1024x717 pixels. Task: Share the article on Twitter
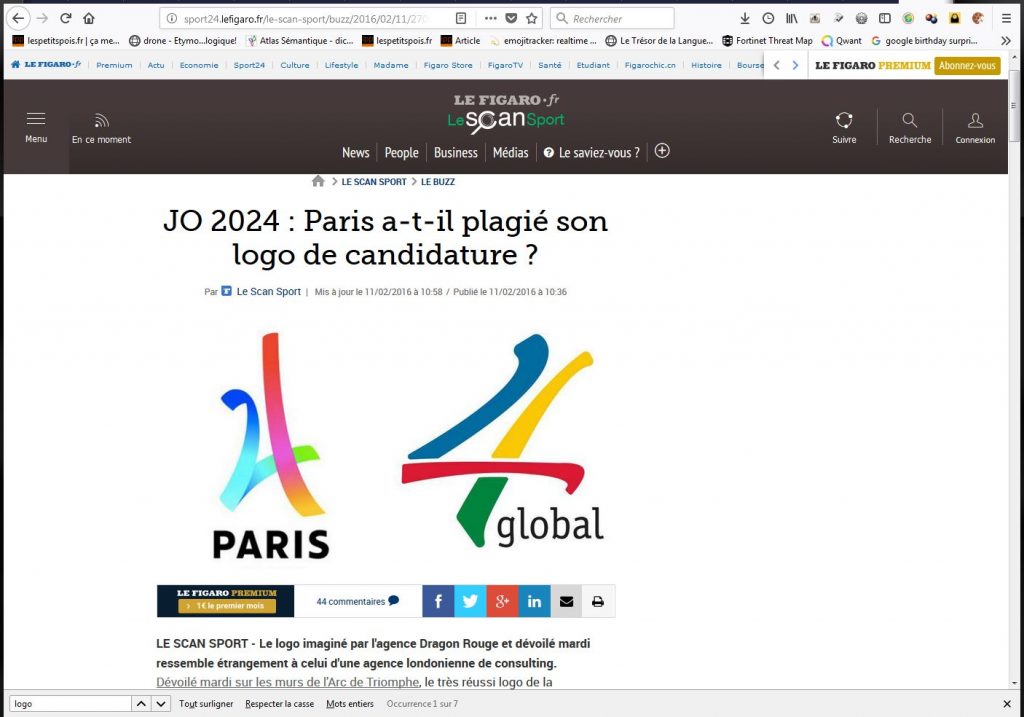(x=470, y=601)
